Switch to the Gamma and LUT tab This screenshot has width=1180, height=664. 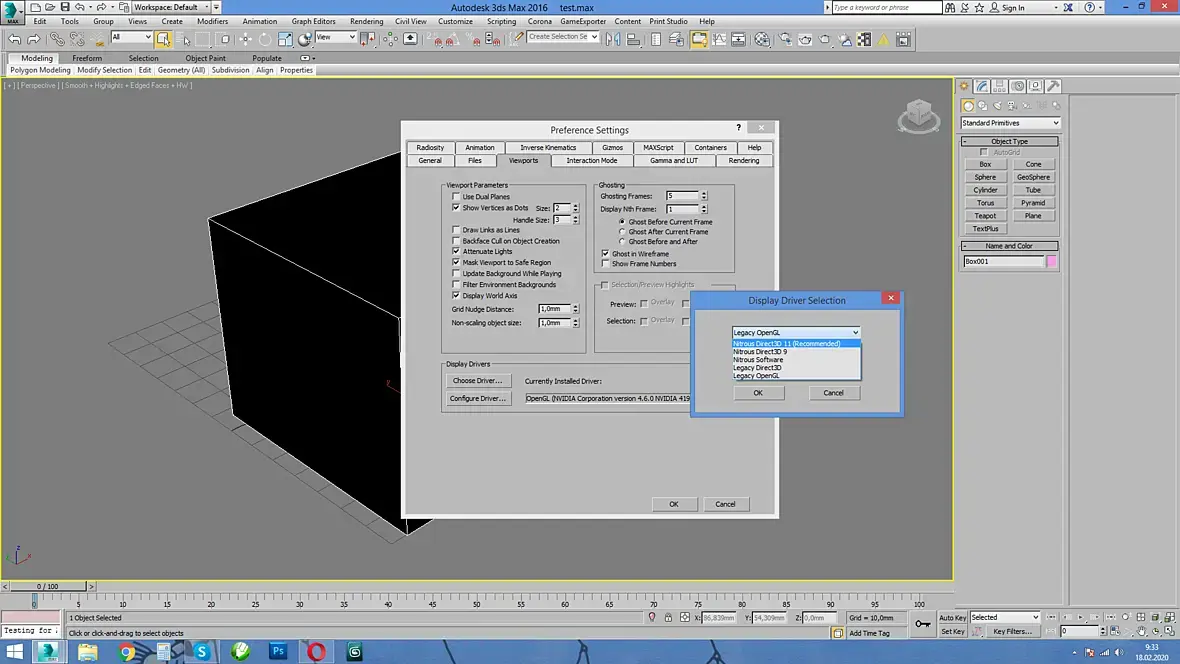[674, 160]
